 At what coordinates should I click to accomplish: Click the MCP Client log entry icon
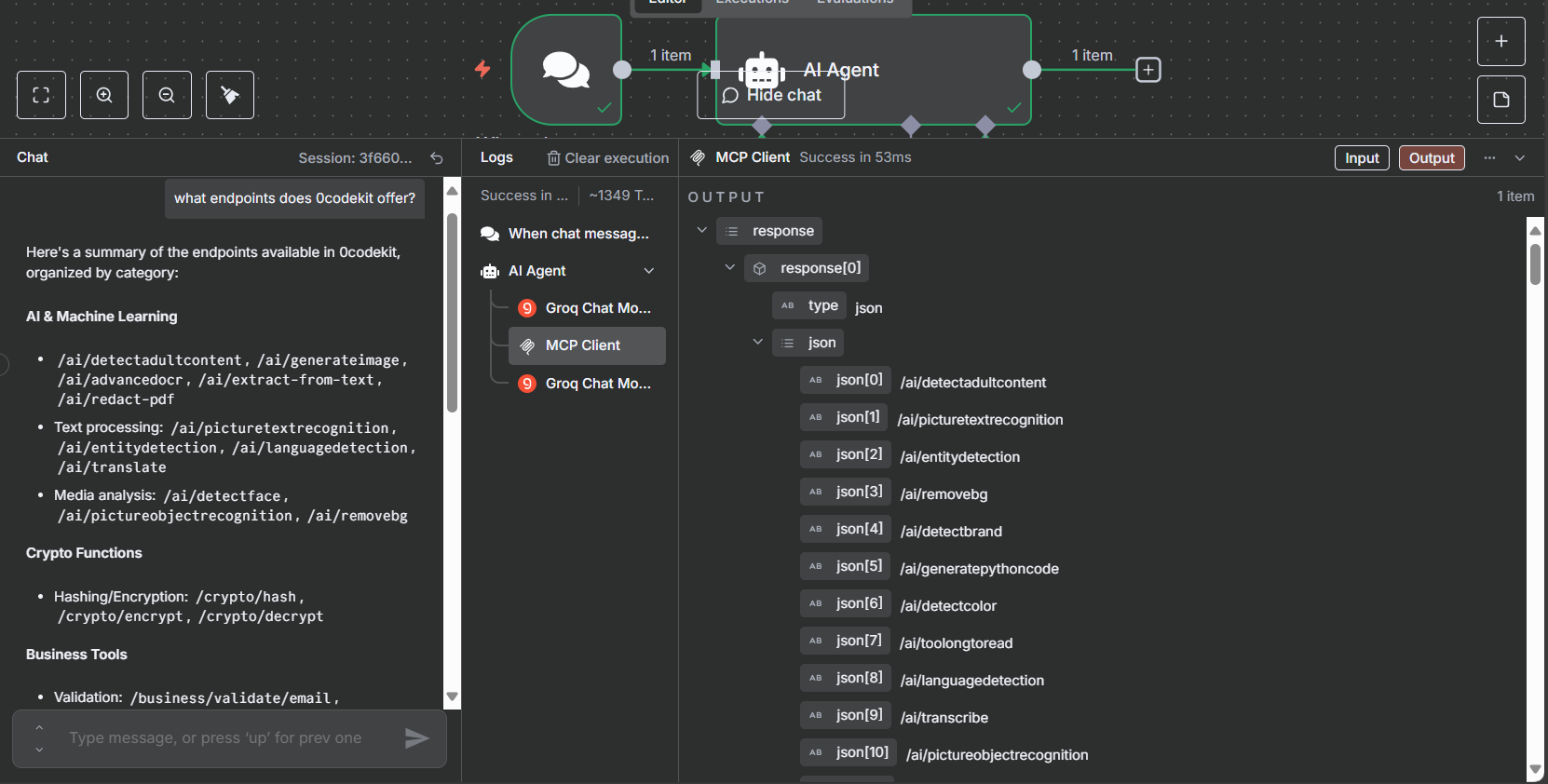527,345
